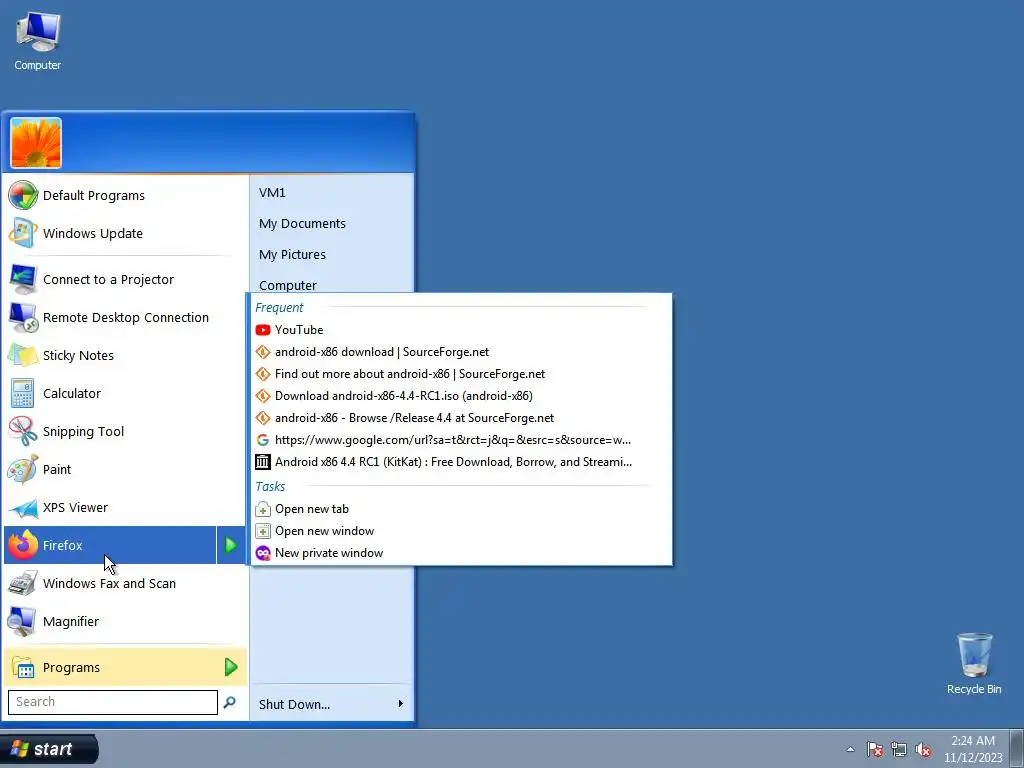Open Computer in the start menu list

[x=332, y=284]
